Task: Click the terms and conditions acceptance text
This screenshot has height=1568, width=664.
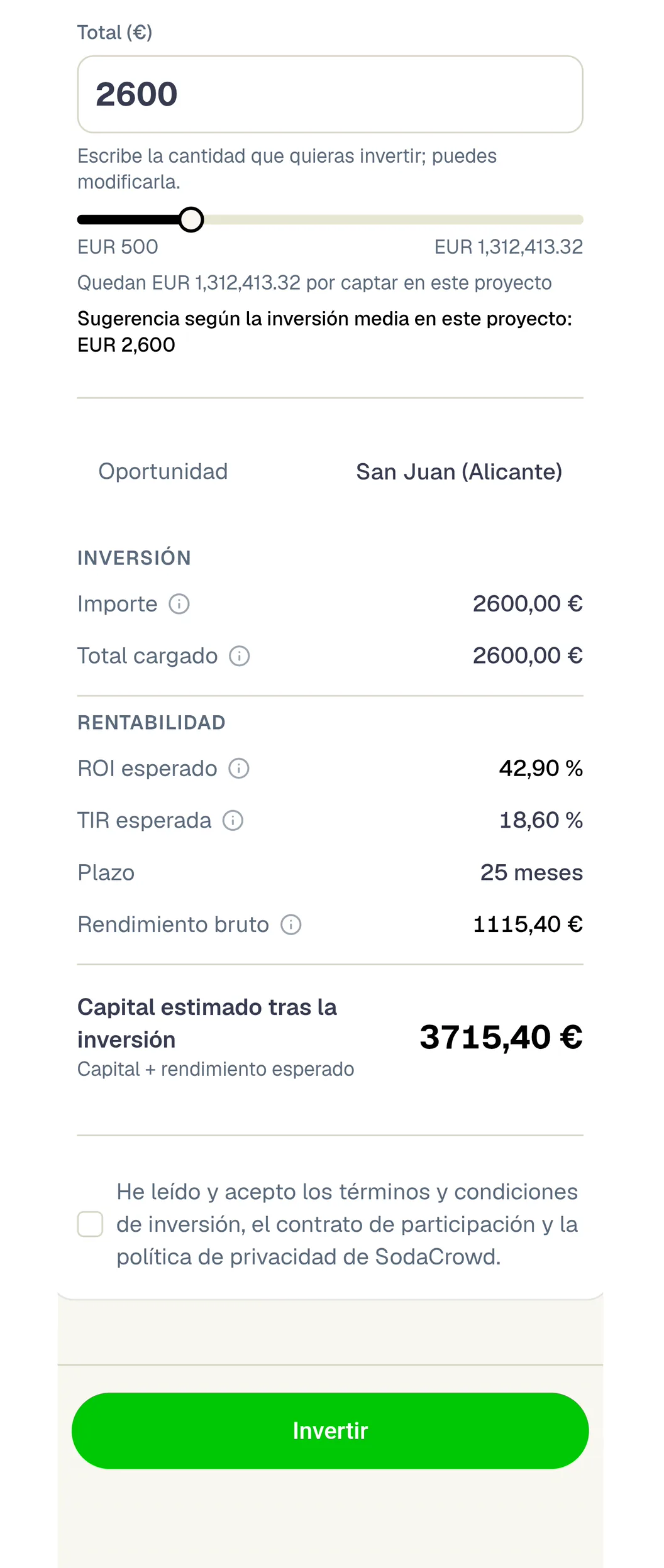Action: tap(347, 1224)
